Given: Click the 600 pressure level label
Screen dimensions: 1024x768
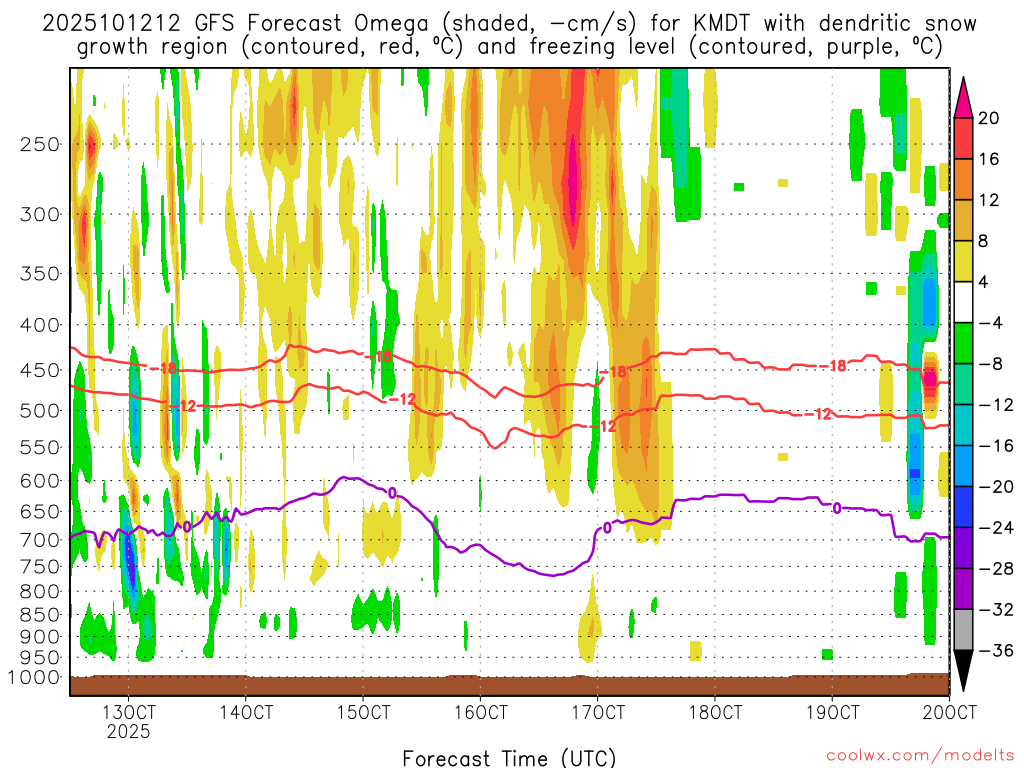Looking at the screenshot, I should (x=40, y=481).
